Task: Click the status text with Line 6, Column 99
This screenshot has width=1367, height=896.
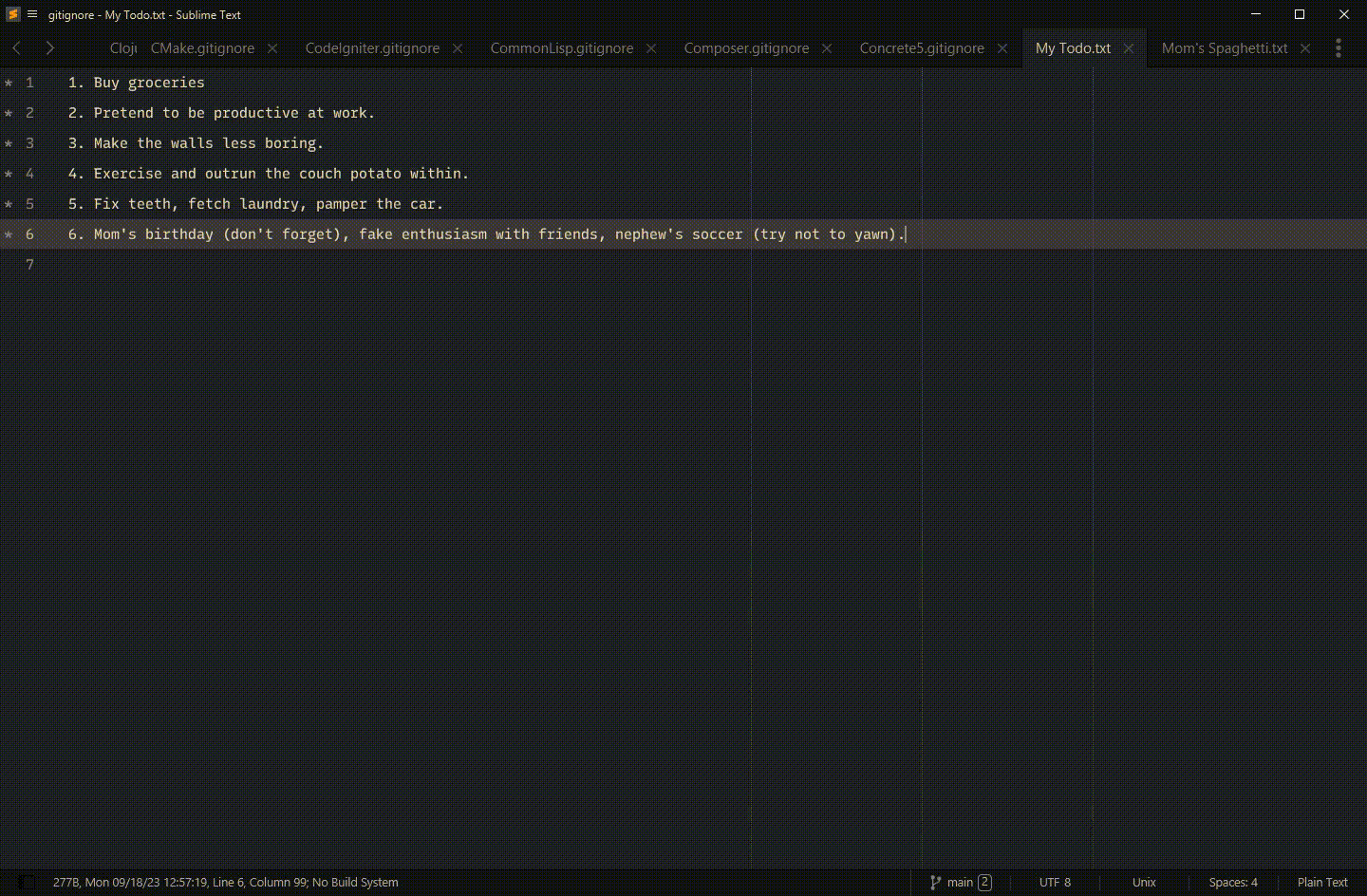Action: tap(226, 882)
